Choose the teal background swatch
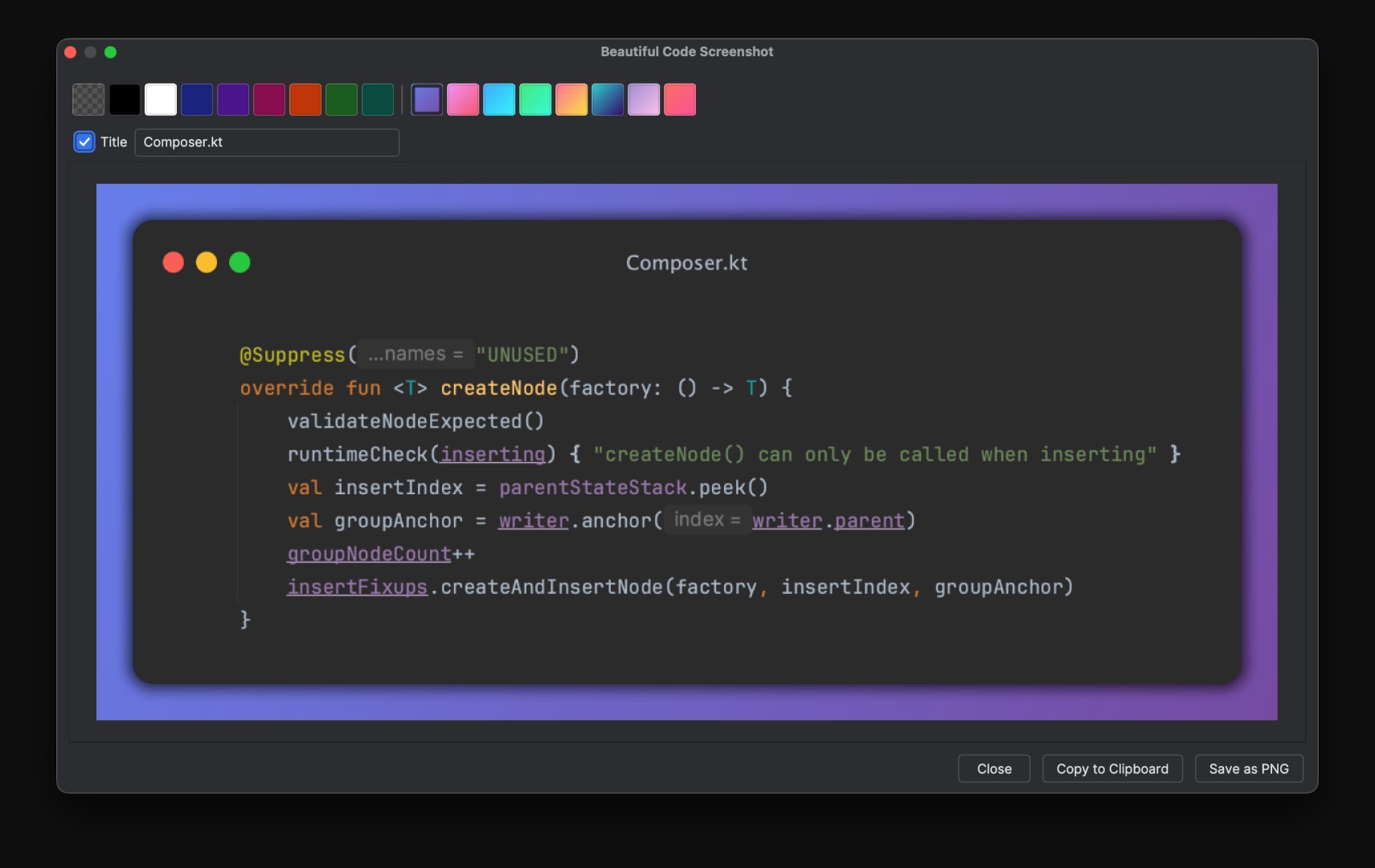The width and height of the screenshot is (1375, 868). tap(378, 99)
